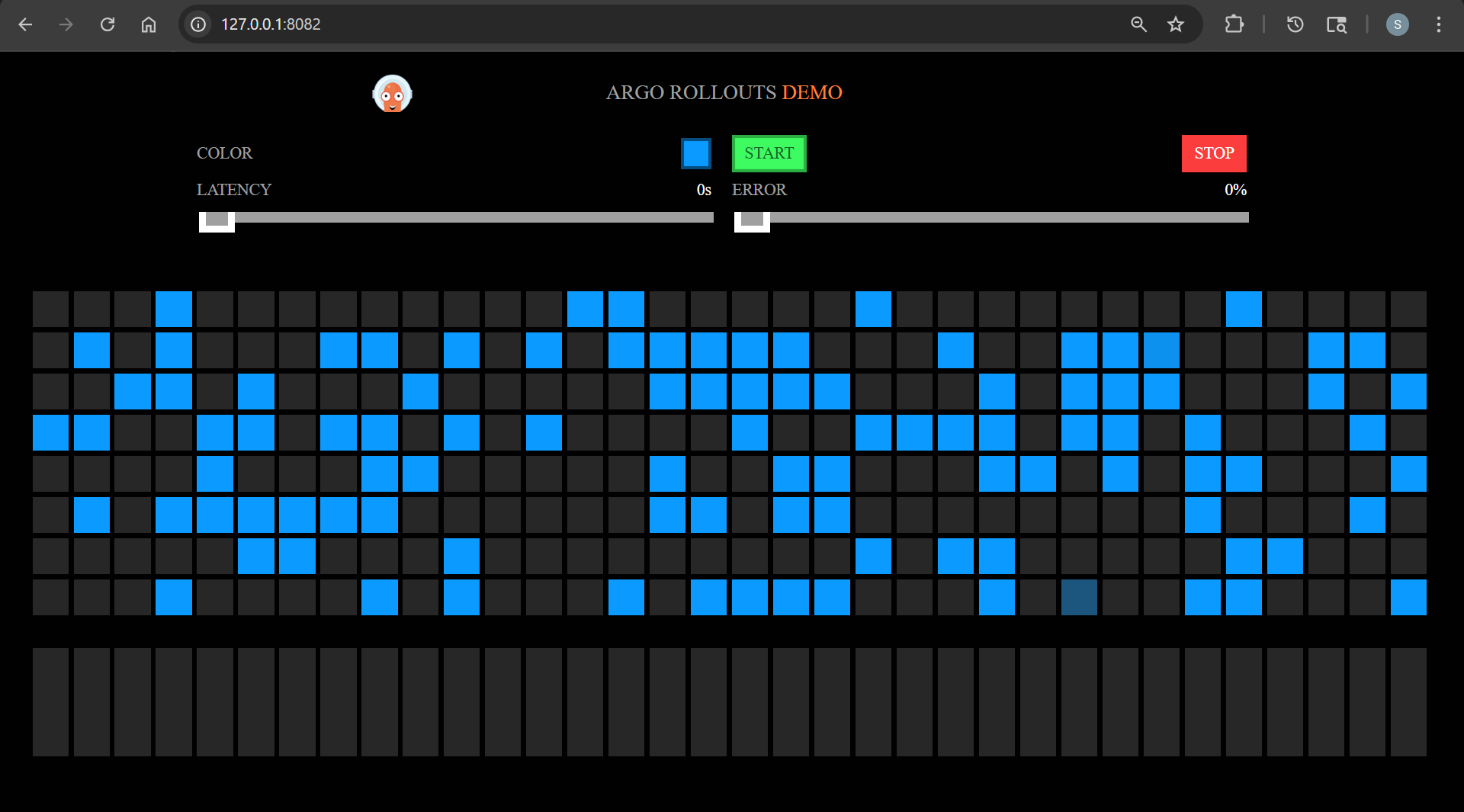Reload the current page
Screen dimensions: 1464x812
[108, 24]
